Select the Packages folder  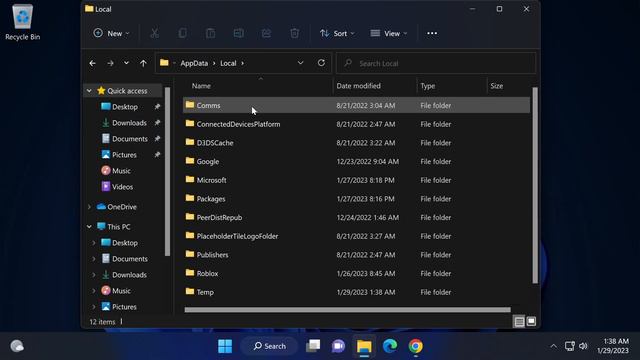coord(356,199)
